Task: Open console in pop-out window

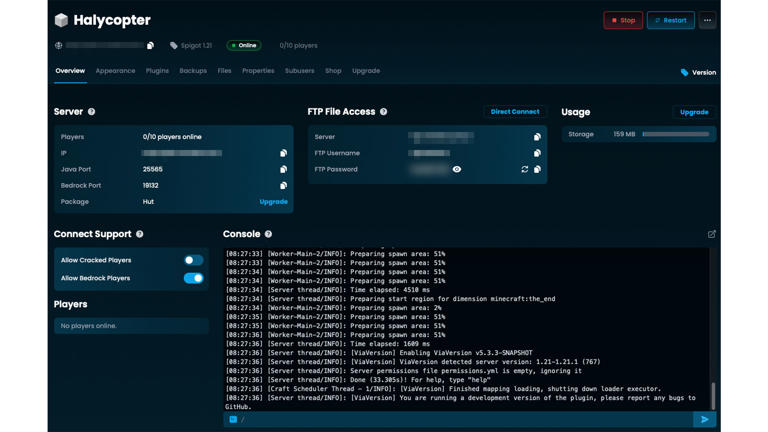Action: click(712, 234)
